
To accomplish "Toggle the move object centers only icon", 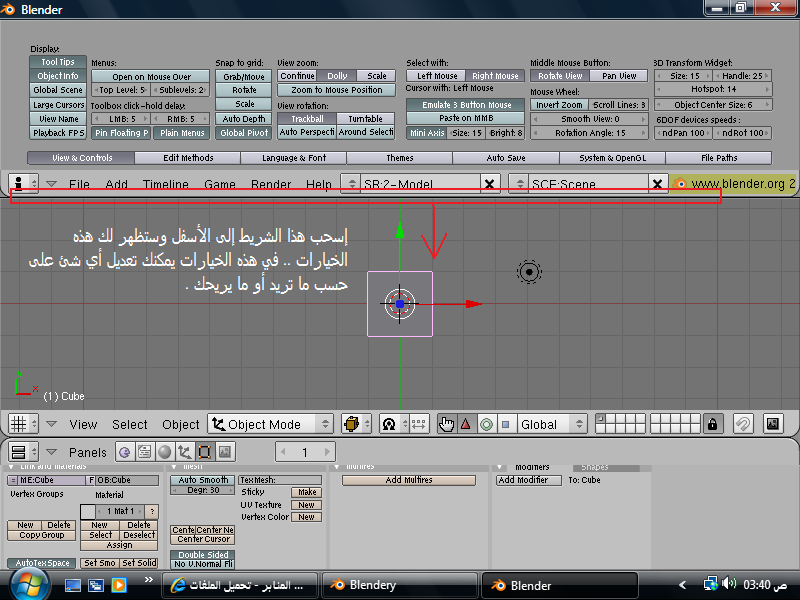I will 419,424.
